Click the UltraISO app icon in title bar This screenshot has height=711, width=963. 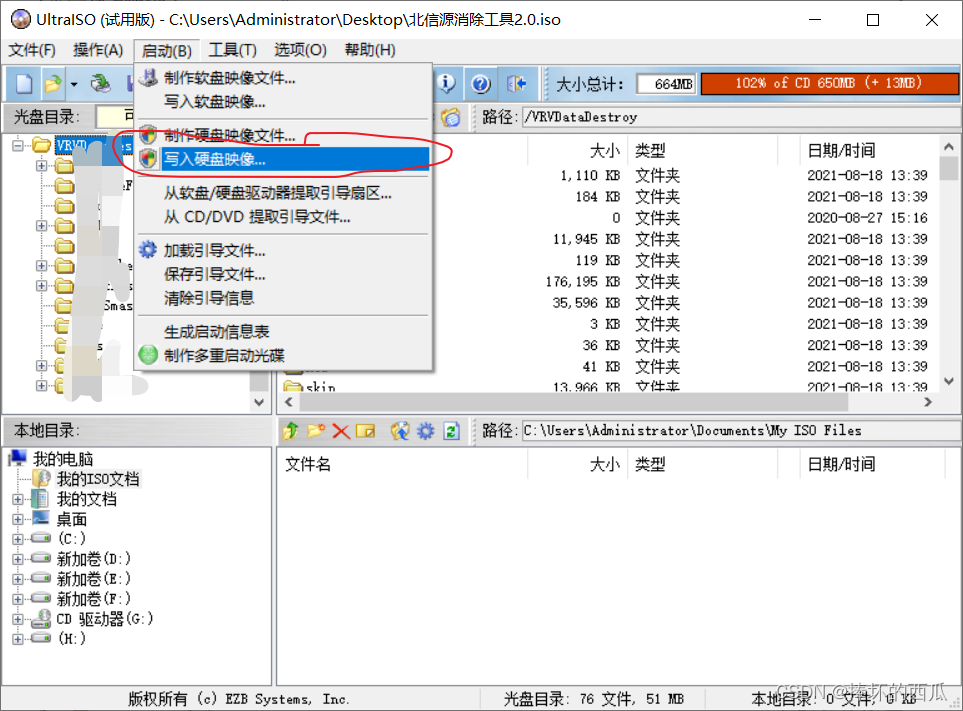(20, 20)
